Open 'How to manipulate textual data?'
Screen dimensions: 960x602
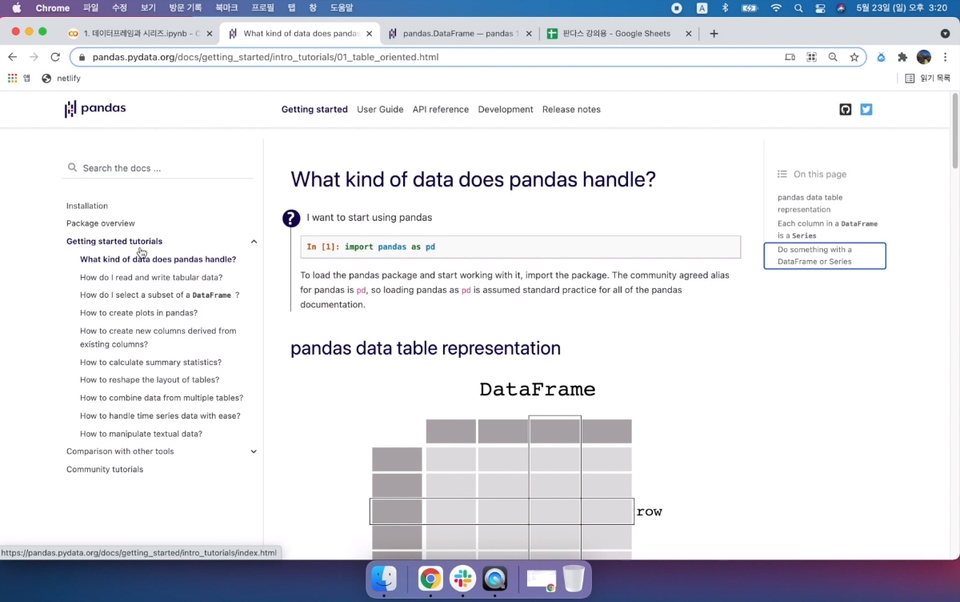click(x=141, y=434)
